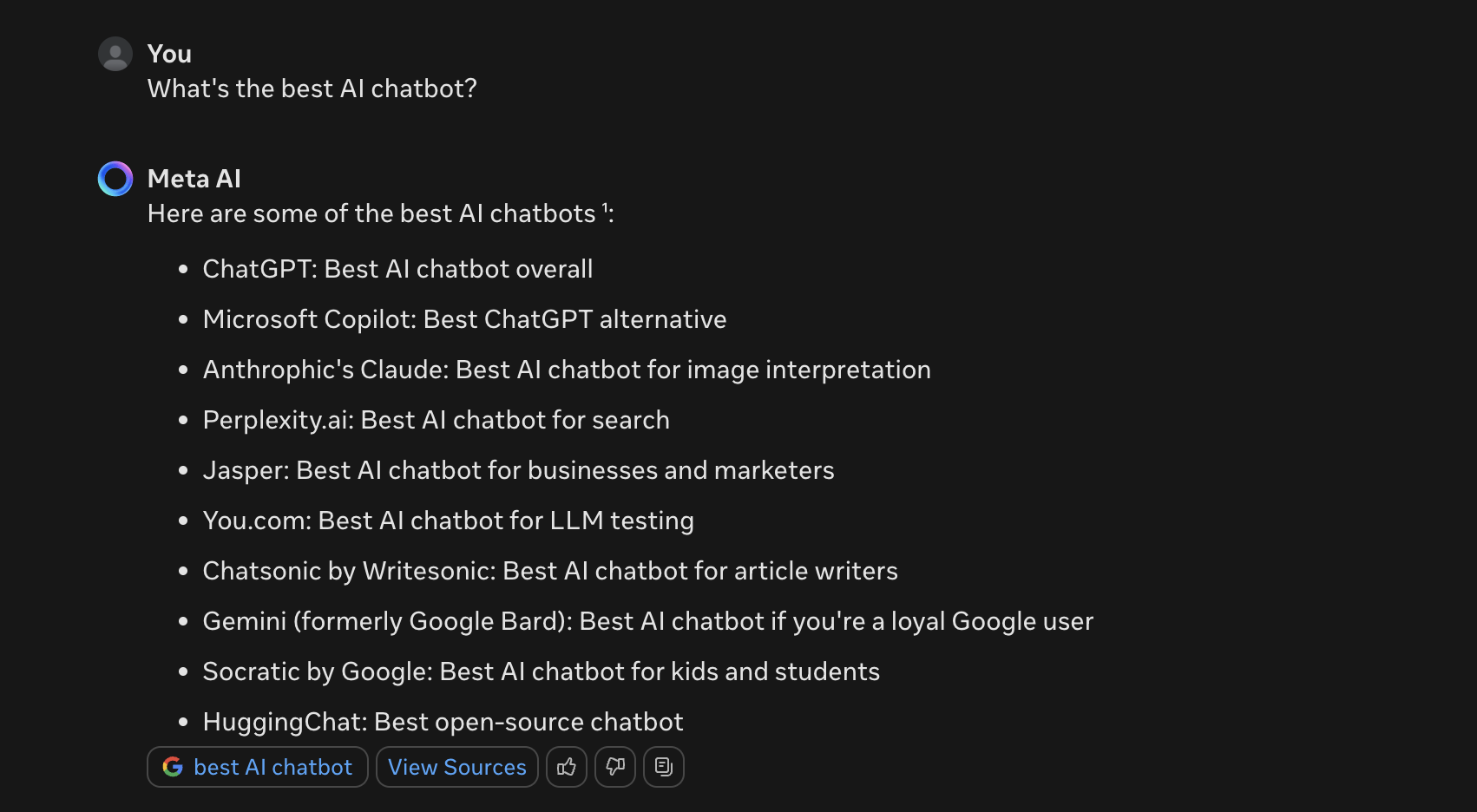
Task: Like Meta AI's response with thumbs up
Action: [x=567, y=767]
